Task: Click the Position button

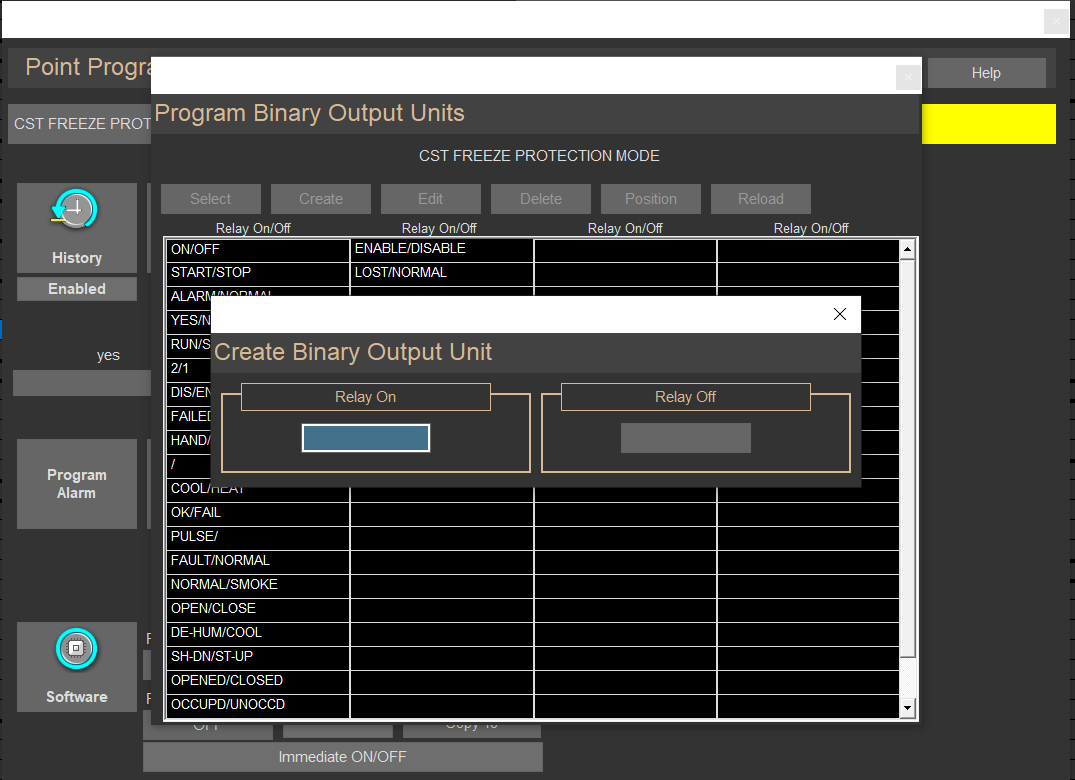Action: click(651, 199)
